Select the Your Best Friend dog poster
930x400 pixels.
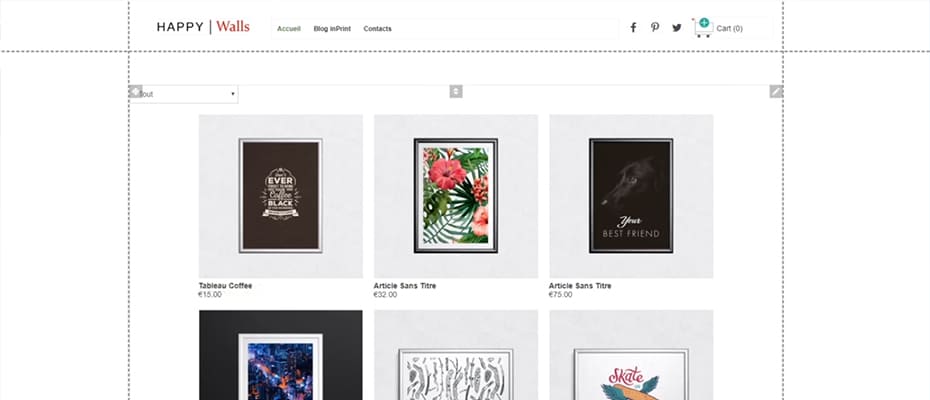pos(631,196)
